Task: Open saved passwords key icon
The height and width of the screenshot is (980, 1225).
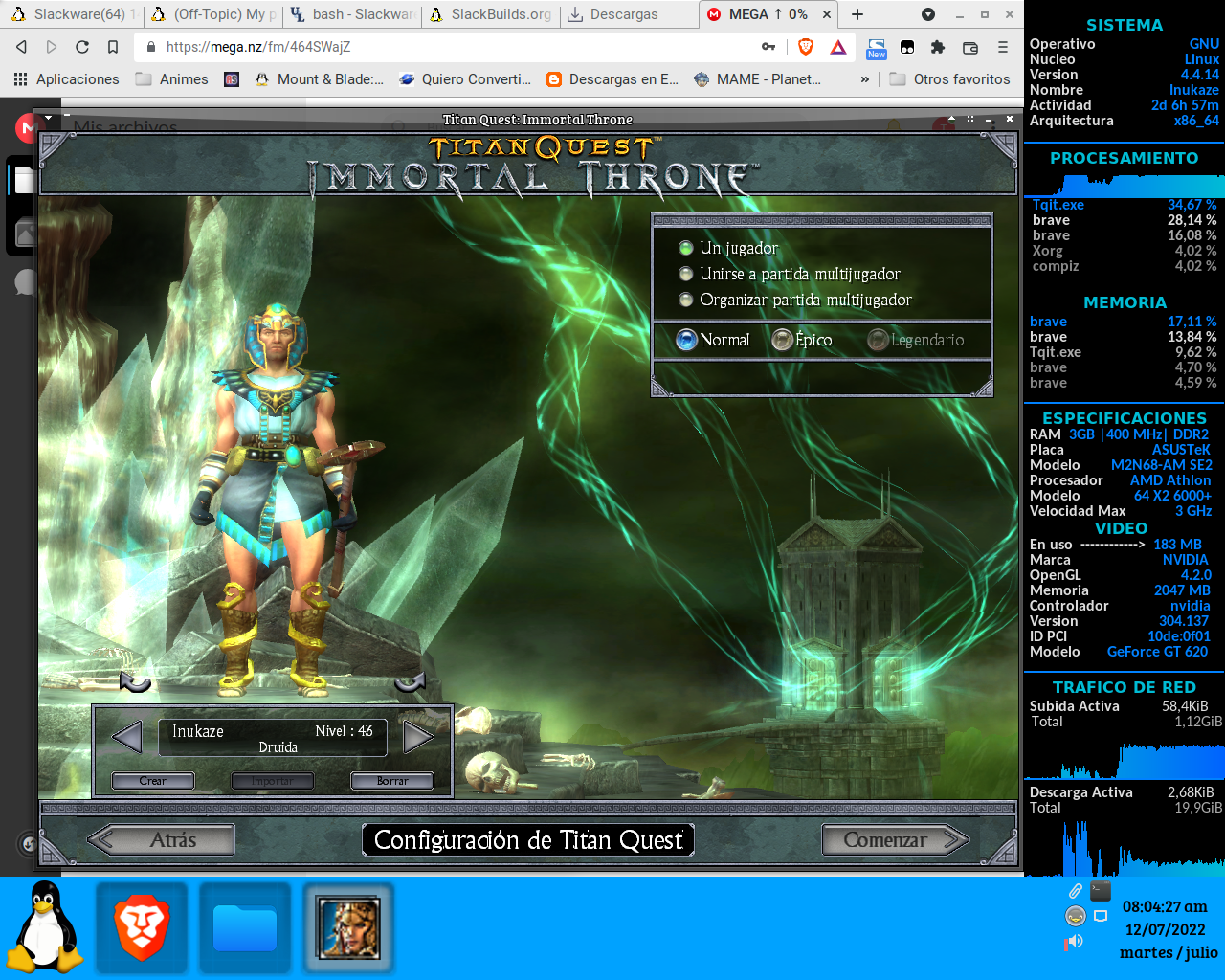Action: click(x=768, y=47)
